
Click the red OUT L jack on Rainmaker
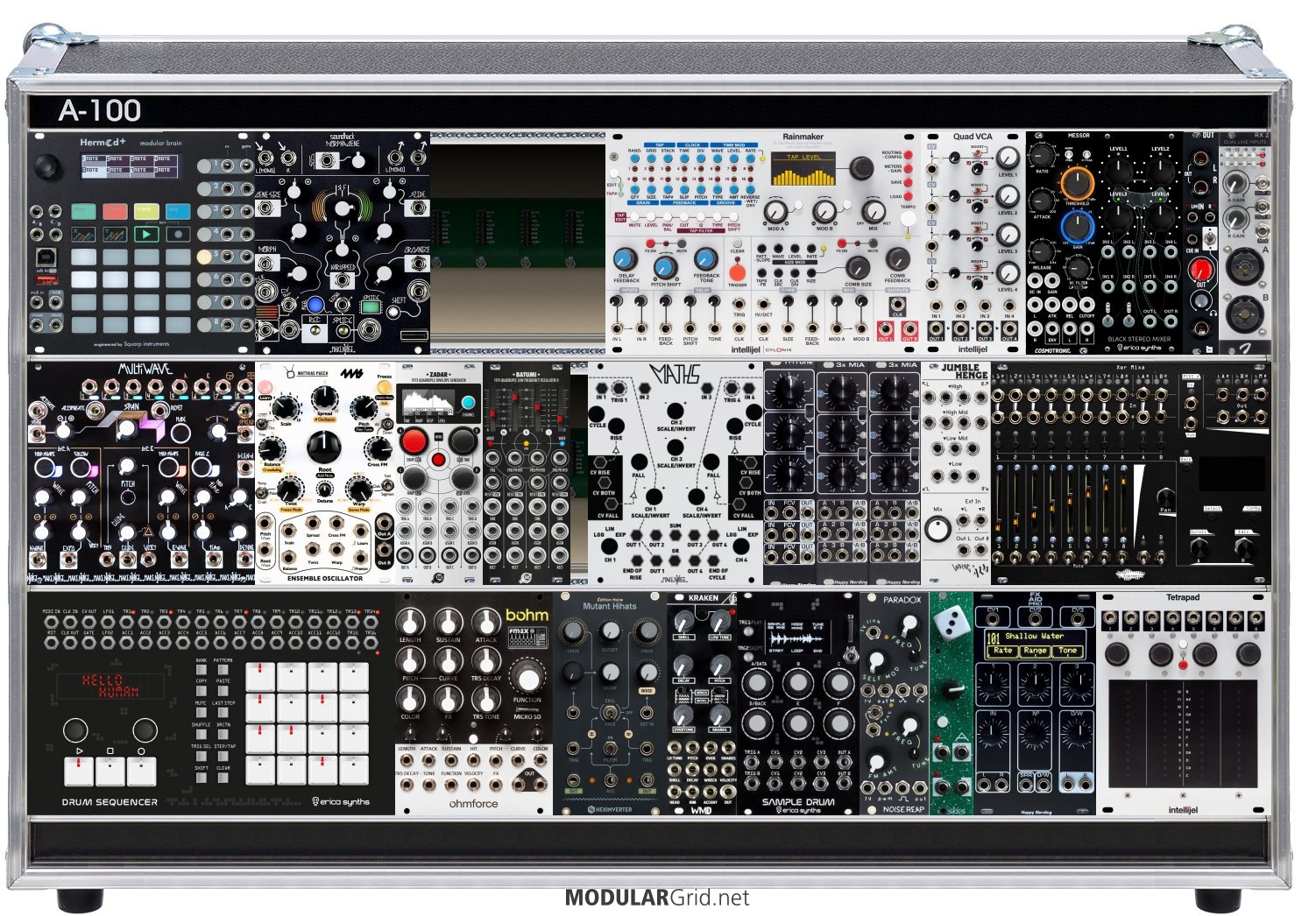click(x=886, y=329)
